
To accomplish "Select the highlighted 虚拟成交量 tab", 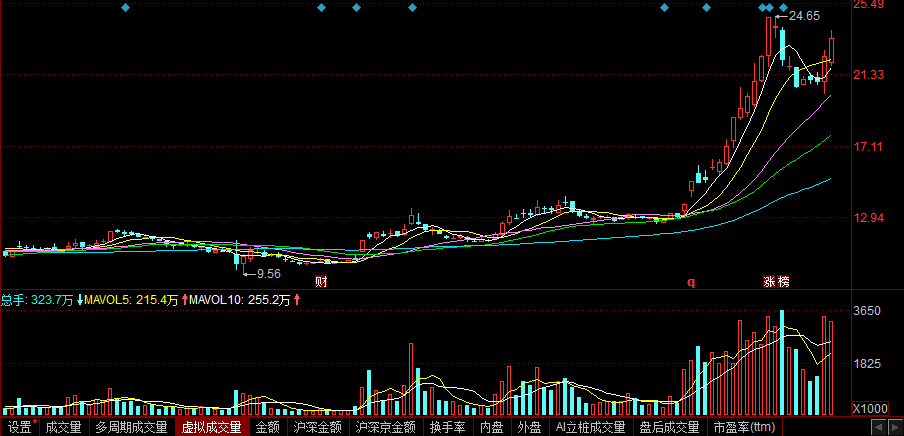I will pyautogui.click(x=212, y=427).
